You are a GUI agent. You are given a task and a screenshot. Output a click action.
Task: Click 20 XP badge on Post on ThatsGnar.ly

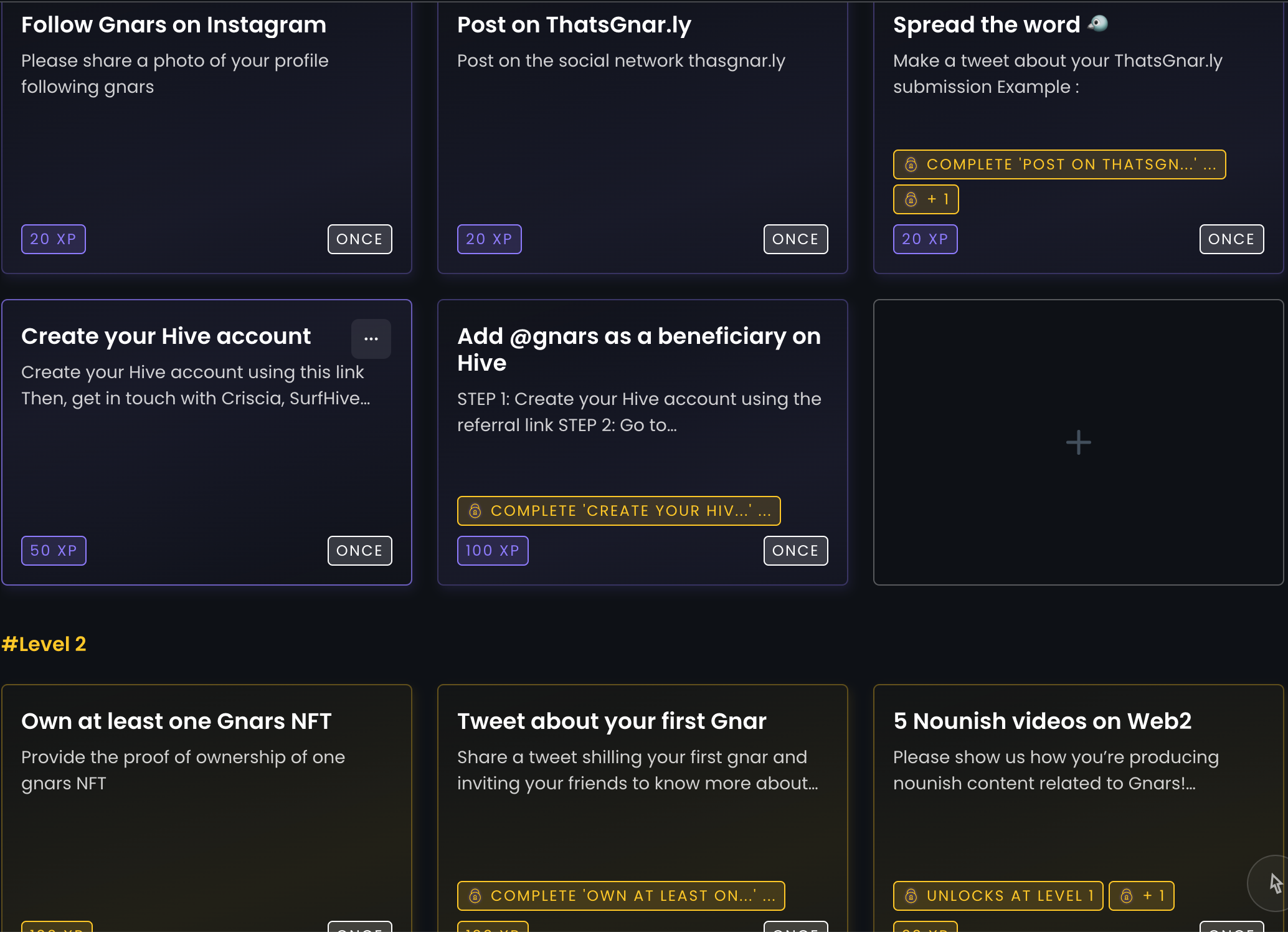[x=490, y=239]
